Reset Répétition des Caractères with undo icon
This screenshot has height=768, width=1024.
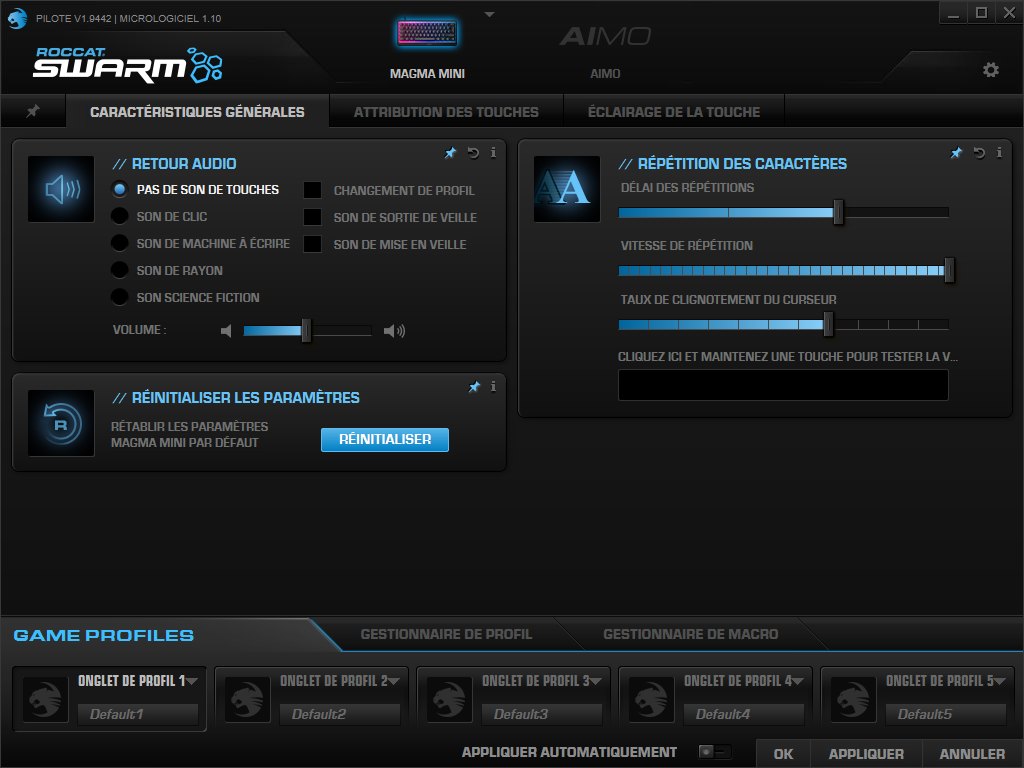(979, 153)
